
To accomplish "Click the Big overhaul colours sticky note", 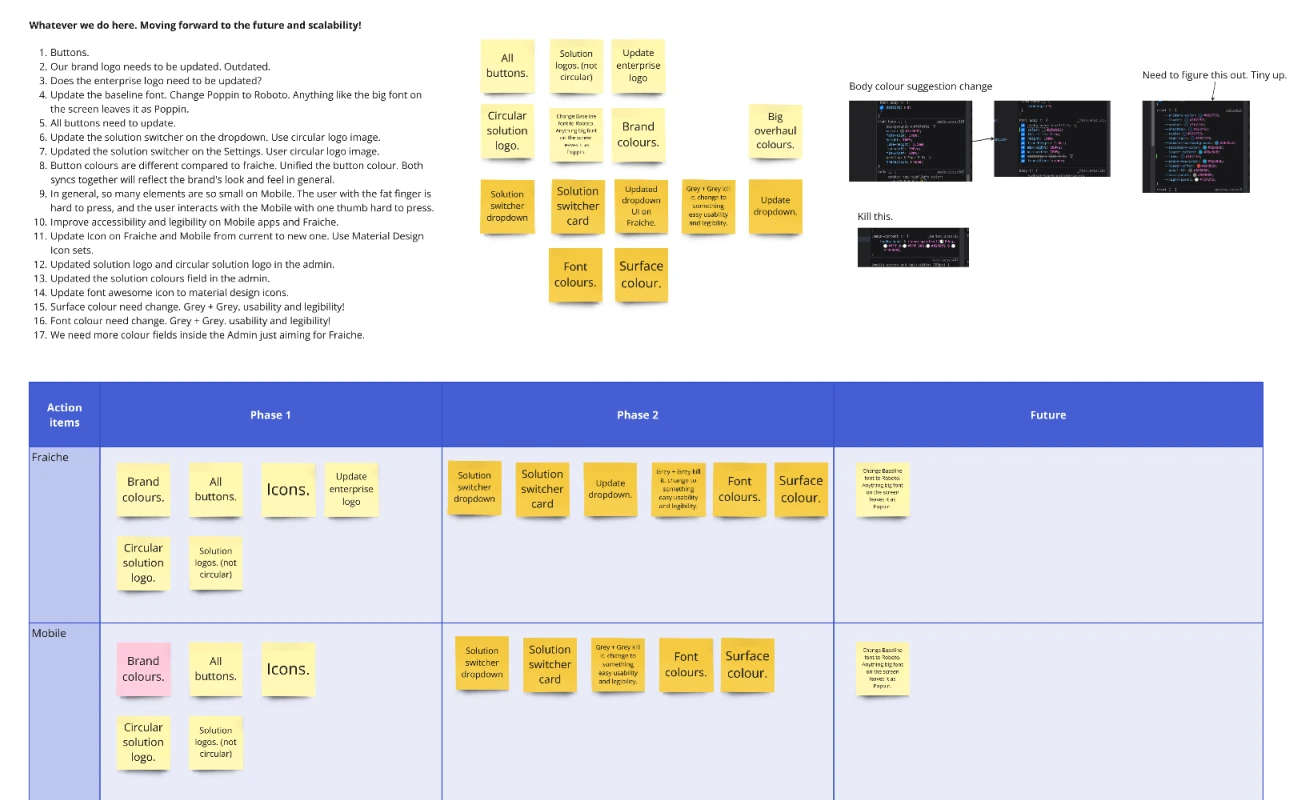I will click(775, 130).
